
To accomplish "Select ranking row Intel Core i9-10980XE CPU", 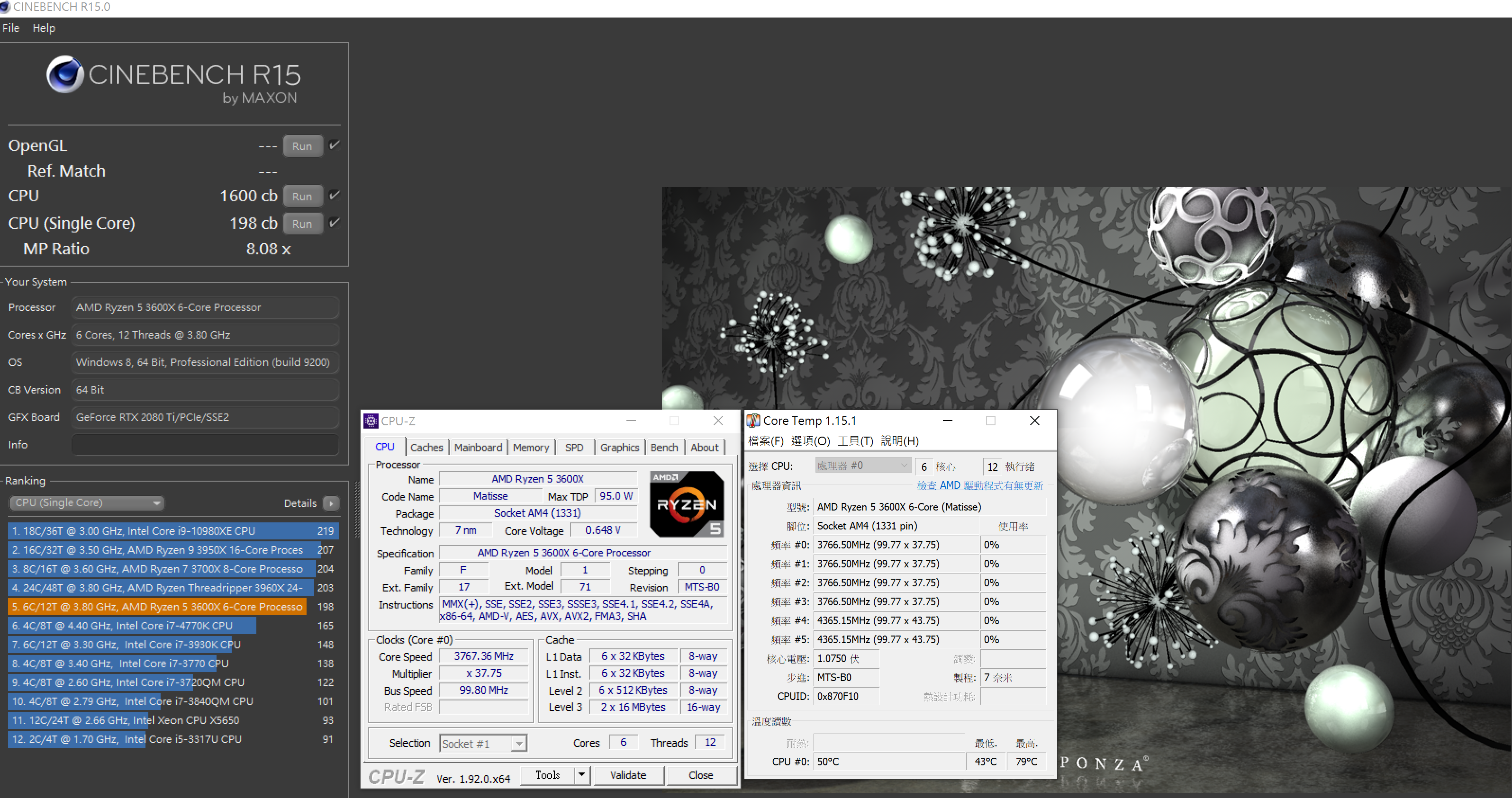I will 172,530.
